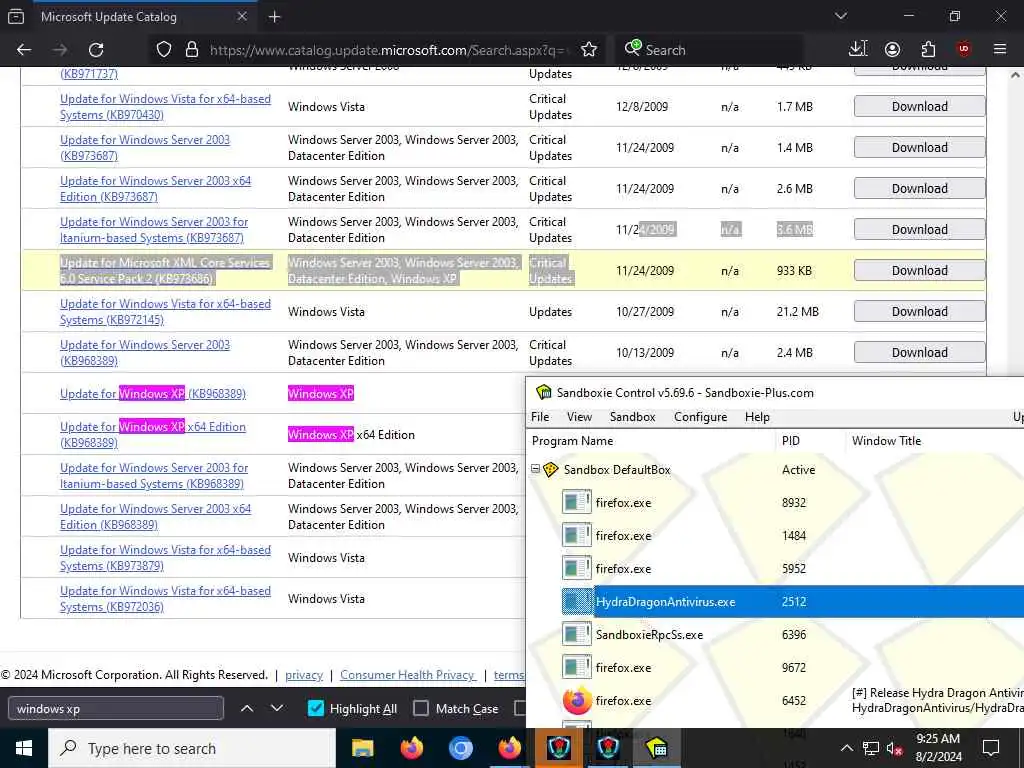Select the firefox.exe row with PID 1484
This screenshot has width=1024, height=768.
776,536
